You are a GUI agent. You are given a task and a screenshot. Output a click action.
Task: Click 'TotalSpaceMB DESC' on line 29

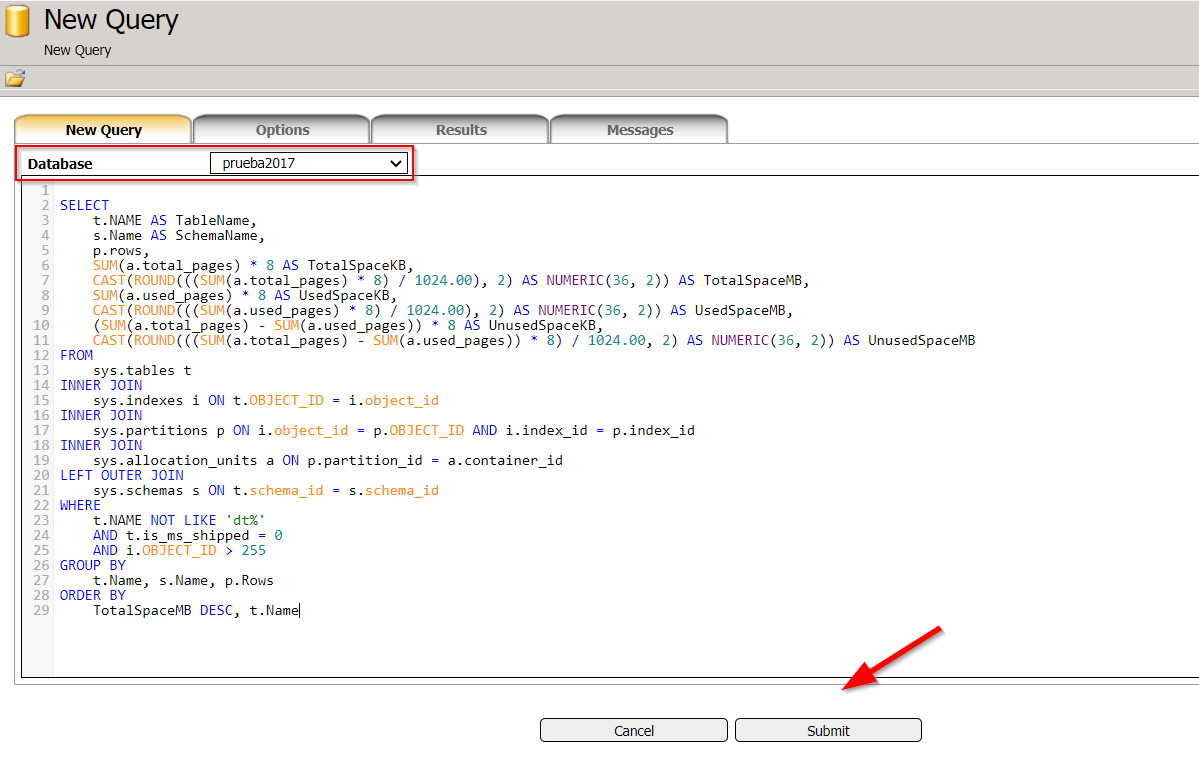(164, 610)
